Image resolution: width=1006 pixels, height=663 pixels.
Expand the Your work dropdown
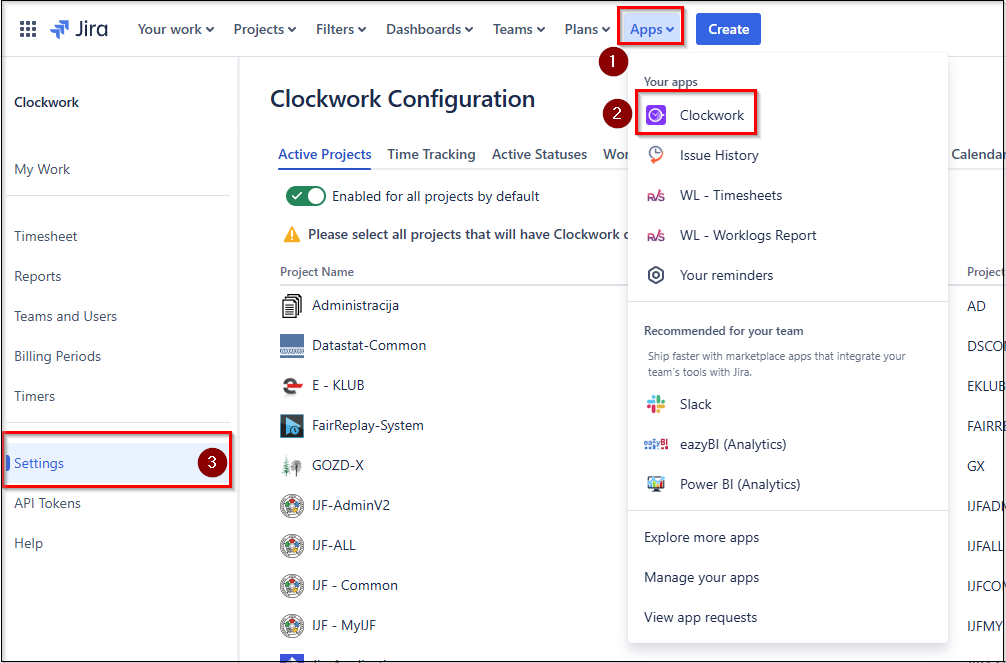tap(176, 30)
